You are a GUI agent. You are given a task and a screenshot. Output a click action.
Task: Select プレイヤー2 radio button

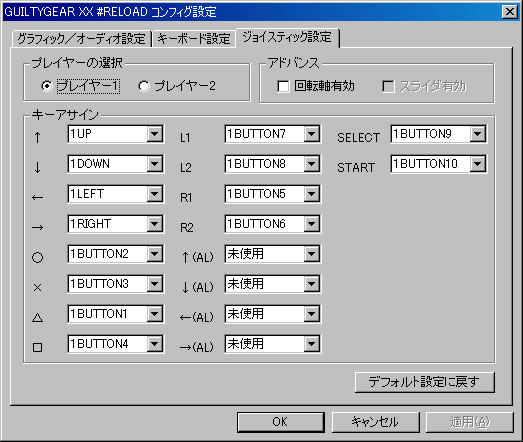(x=177, y=86)
